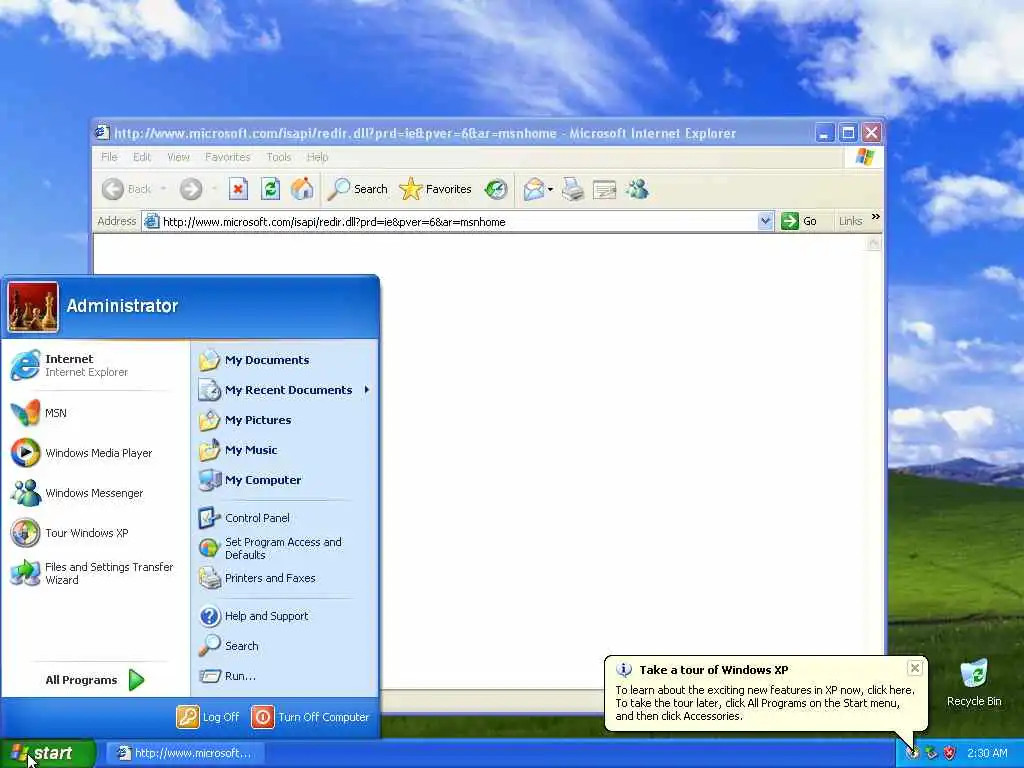Open the Tools menu
Viewport: 1024px width, 768px height.
click(278, 157)
